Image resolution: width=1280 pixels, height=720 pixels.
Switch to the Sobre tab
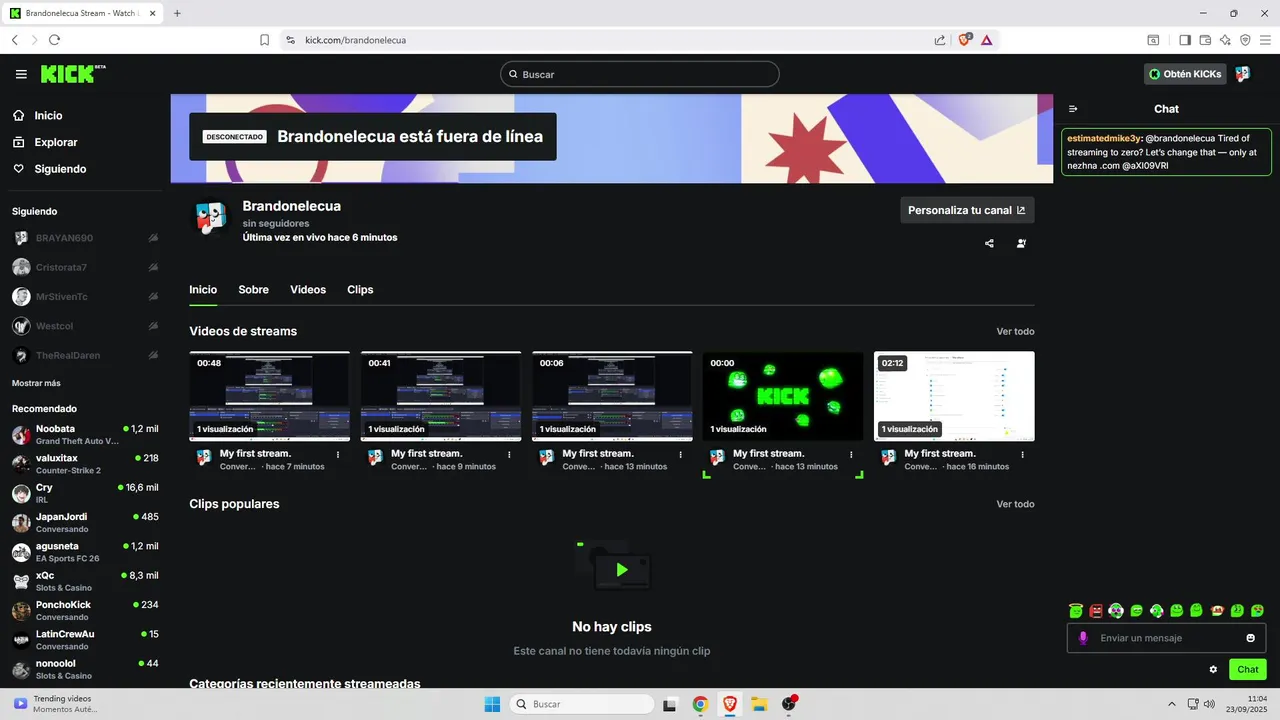(253, 290)
